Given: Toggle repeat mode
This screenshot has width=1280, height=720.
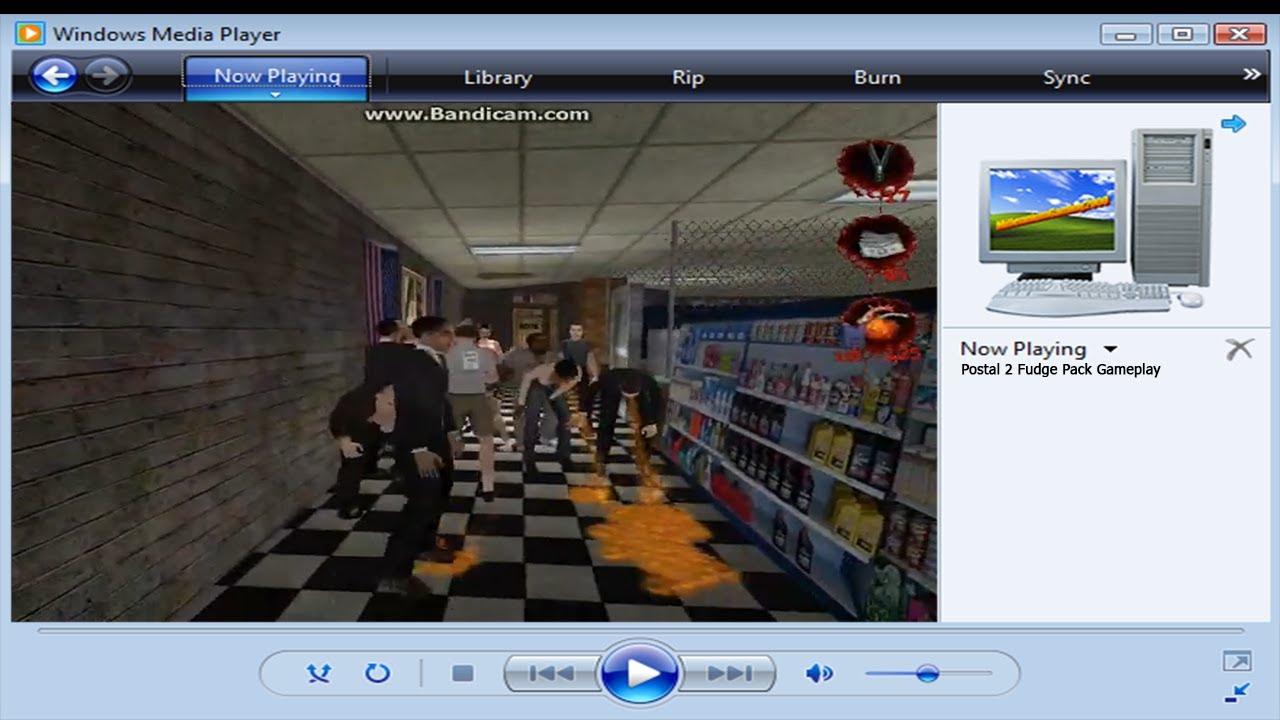Looking at the screenshot, I should point(377,673).
